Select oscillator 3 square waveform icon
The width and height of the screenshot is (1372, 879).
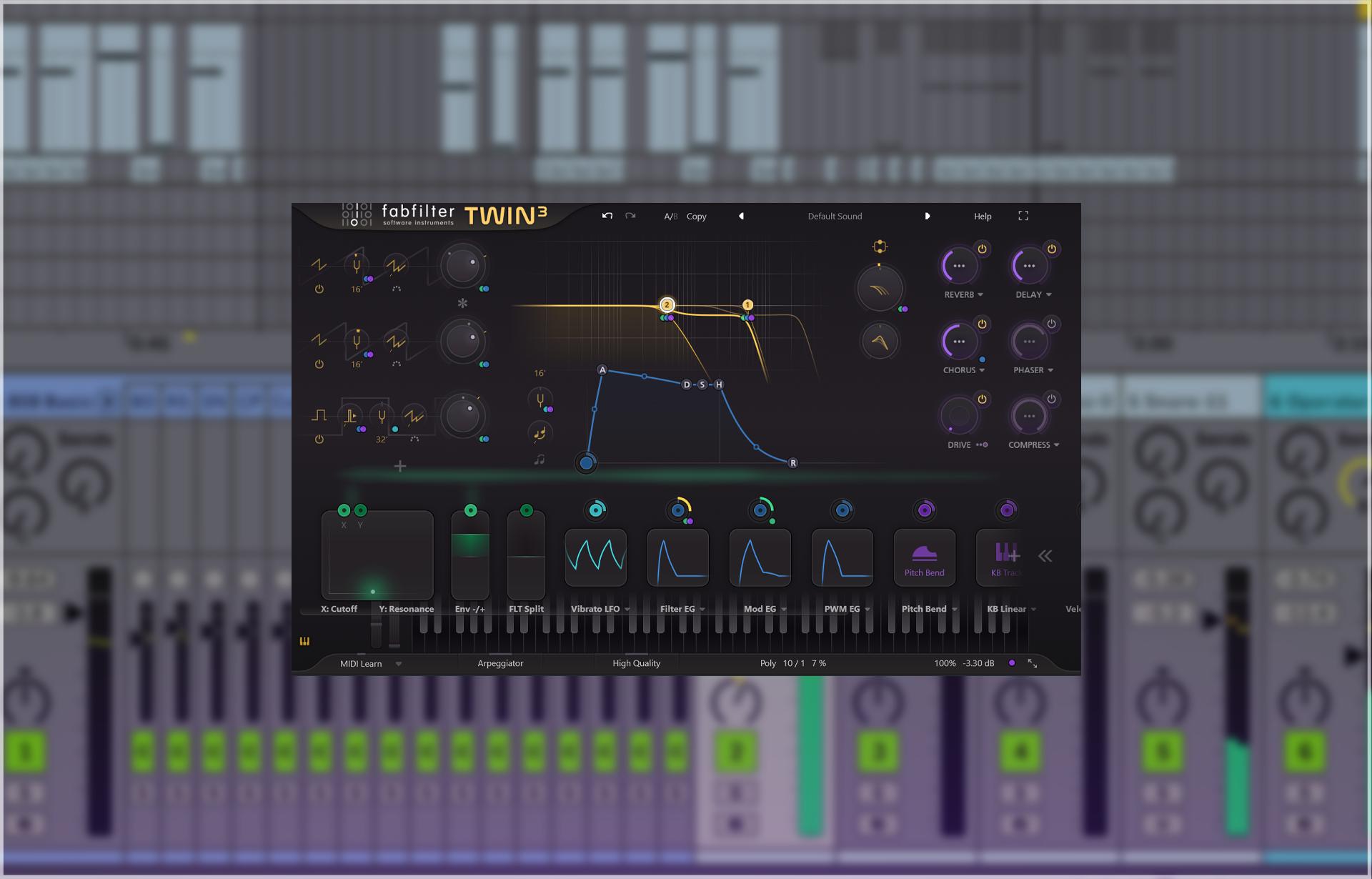[x=319, y=415]
